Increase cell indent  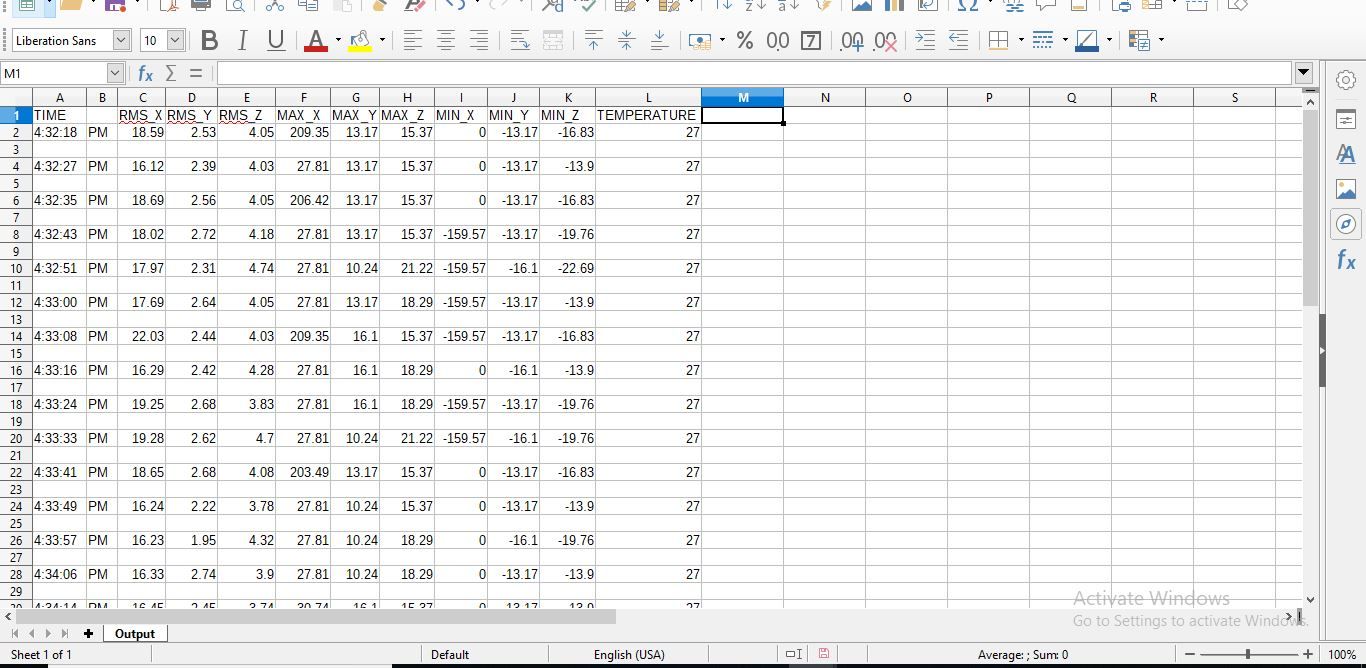(925, 41)
